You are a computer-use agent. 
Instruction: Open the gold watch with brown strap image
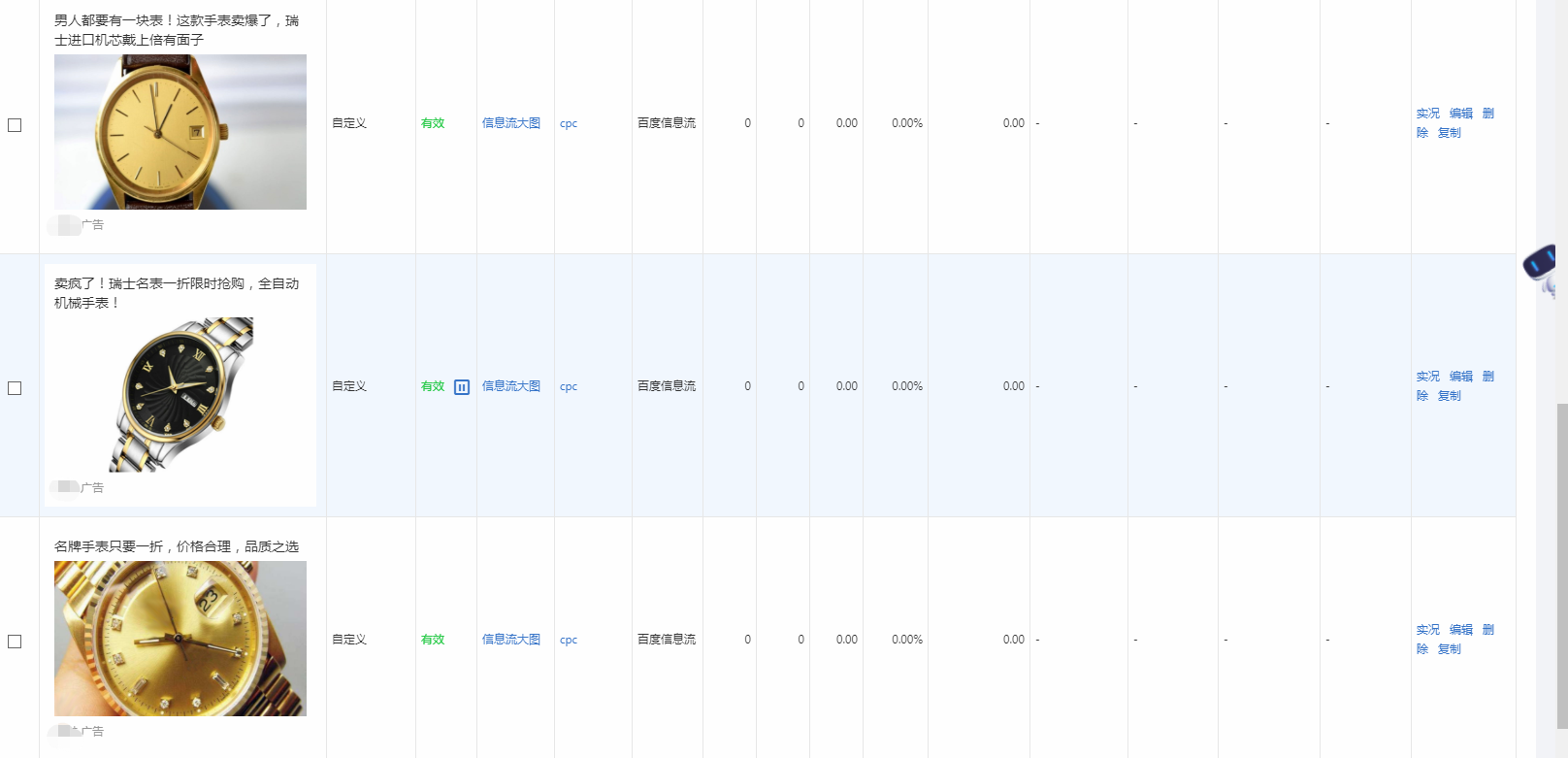[180, 132]
